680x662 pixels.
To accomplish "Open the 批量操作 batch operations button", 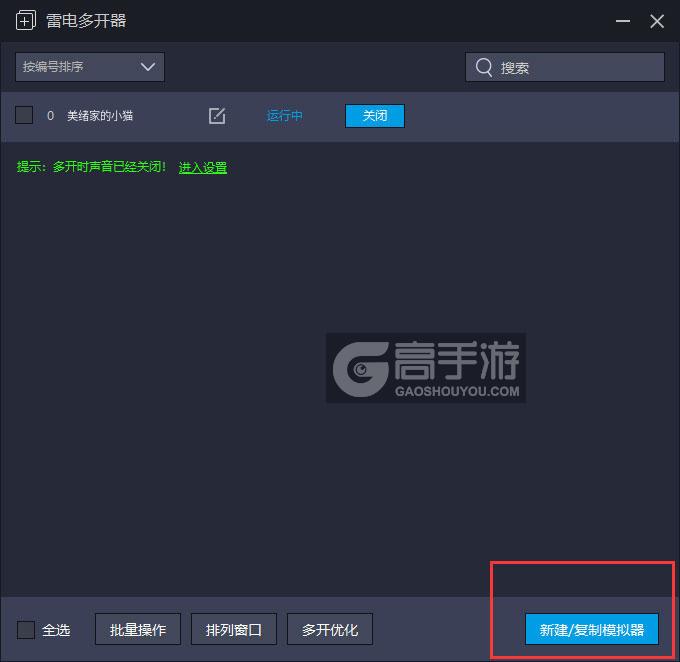I will tap(138, 629).
